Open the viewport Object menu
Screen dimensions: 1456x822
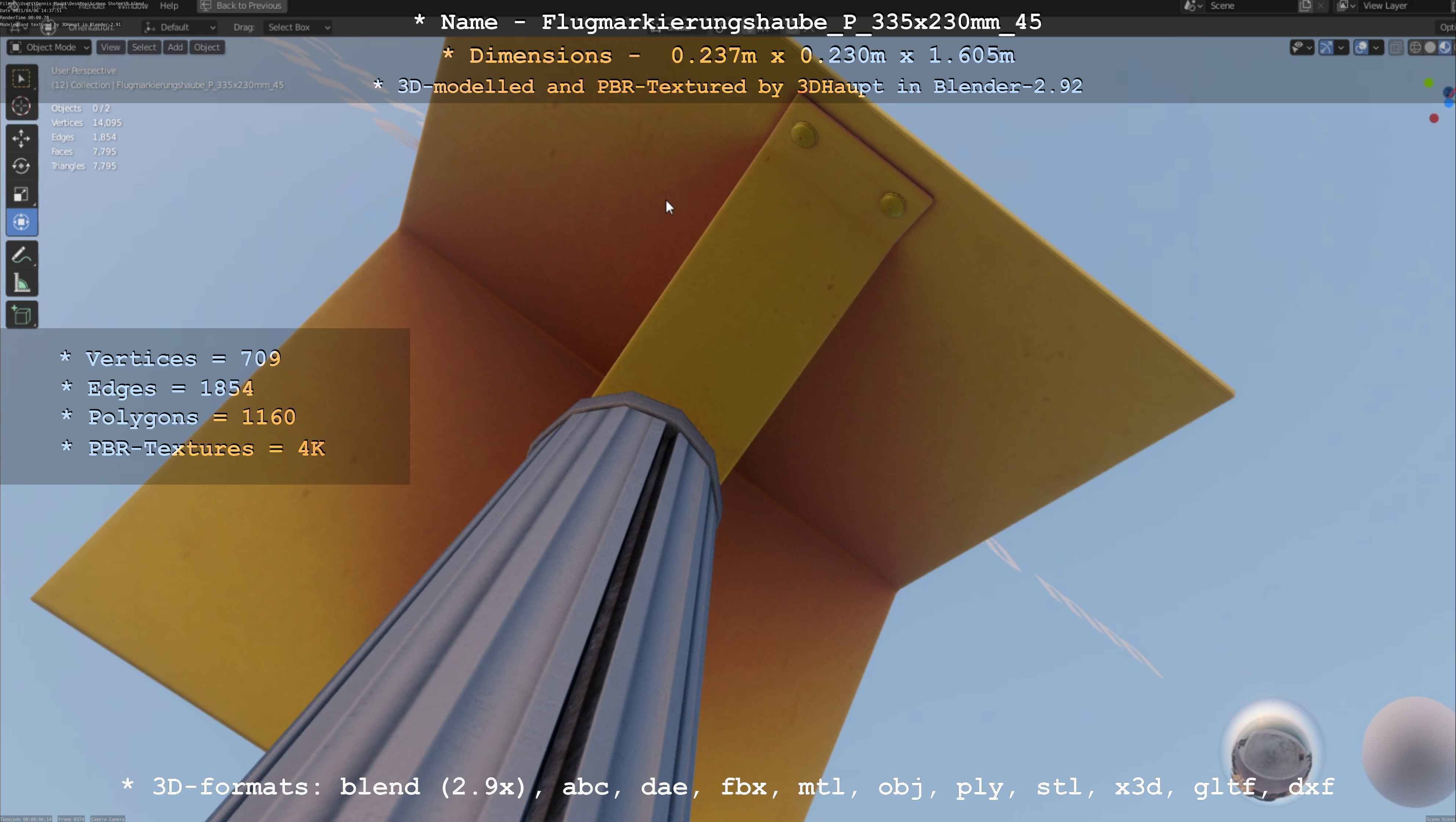coord(207,47)
